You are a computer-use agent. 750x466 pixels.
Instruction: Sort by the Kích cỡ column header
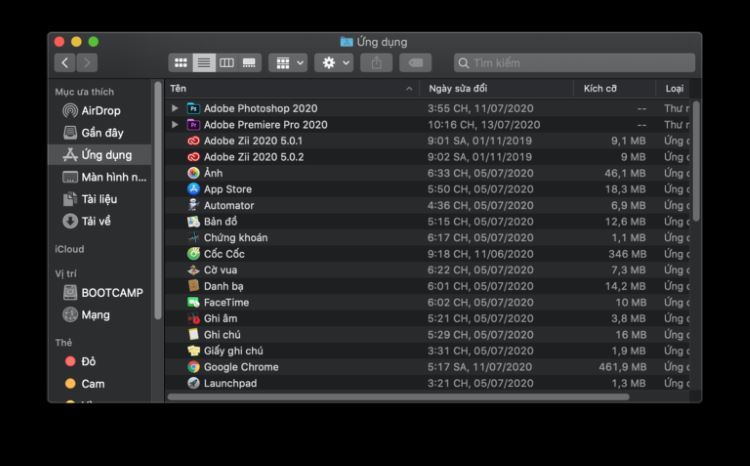click(x=614, y=89)
